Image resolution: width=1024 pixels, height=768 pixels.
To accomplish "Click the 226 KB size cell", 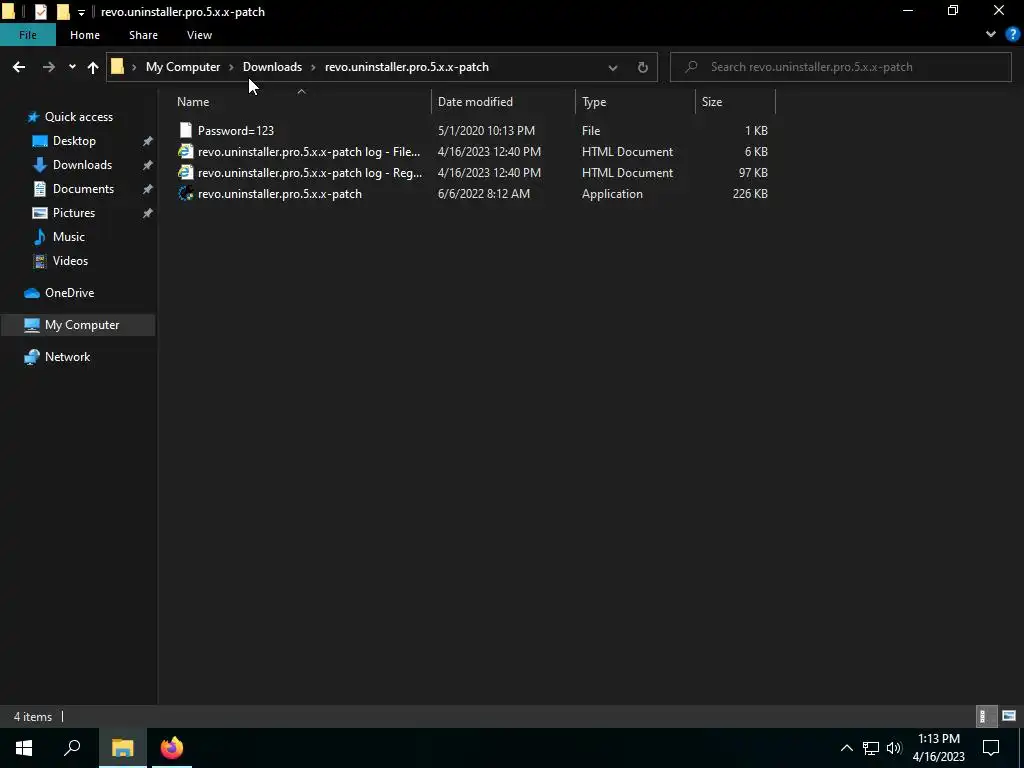I will 750,194.
